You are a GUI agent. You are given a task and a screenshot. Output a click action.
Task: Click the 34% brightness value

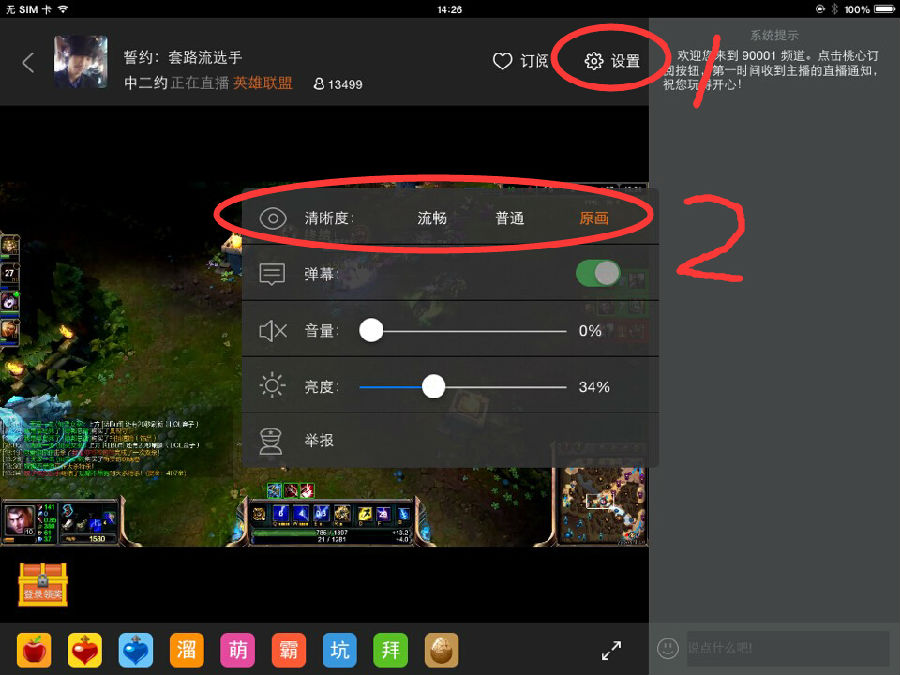tap(594, 387)
